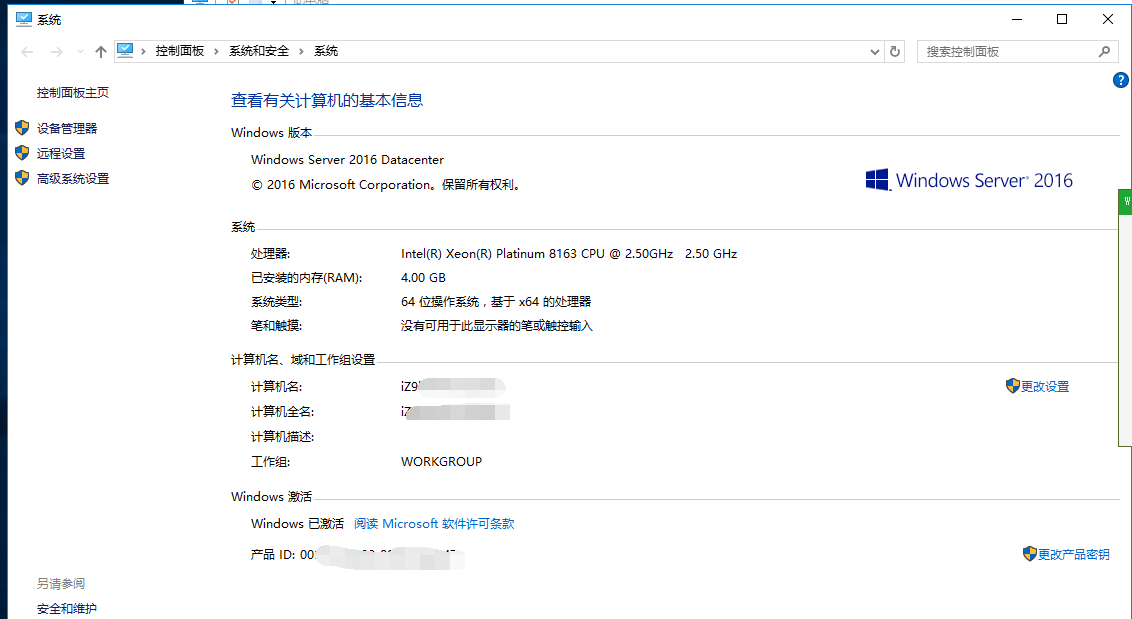Click the 计算机描述 label

click(282, 436)
